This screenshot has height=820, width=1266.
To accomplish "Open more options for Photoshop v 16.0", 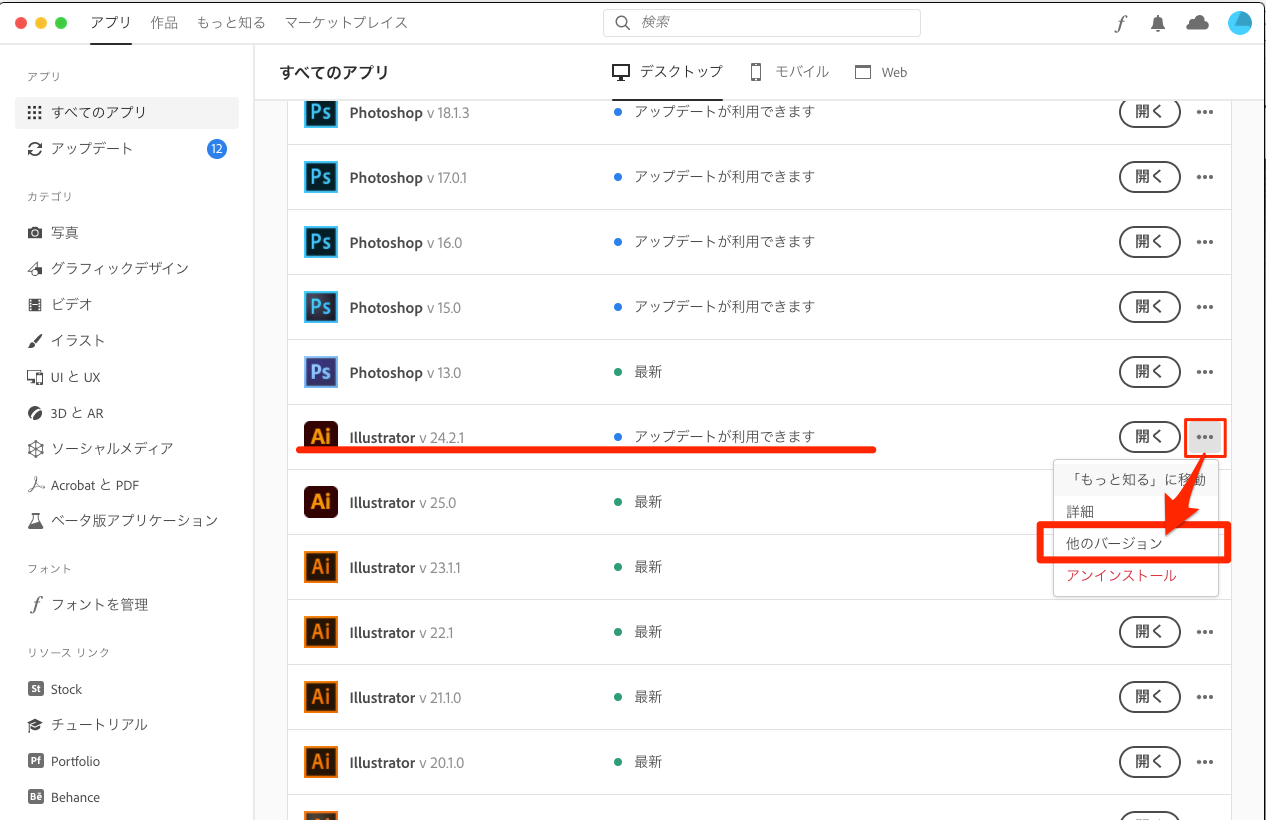I will [x=1205, y=242].
